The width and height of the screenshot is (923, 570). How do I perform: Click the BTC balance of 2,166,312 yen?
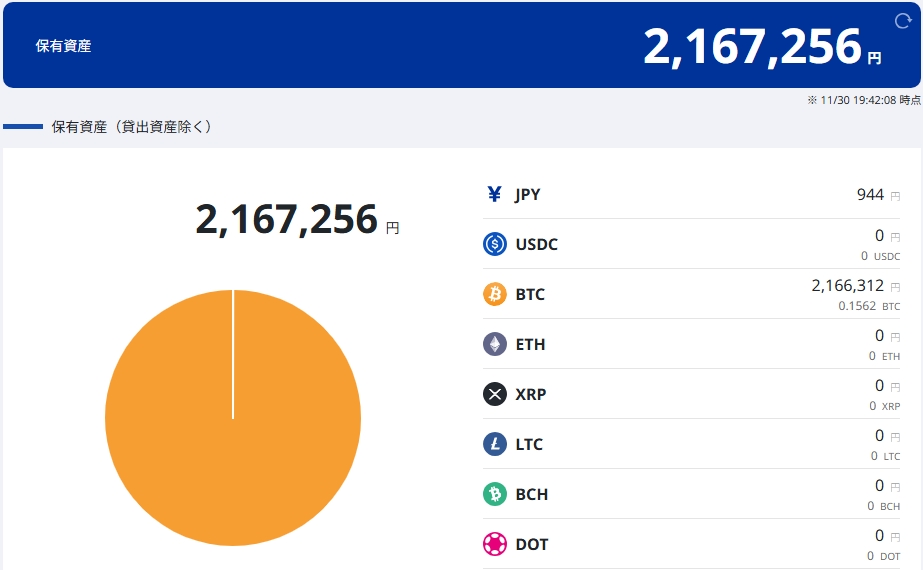tap(847, 286)
